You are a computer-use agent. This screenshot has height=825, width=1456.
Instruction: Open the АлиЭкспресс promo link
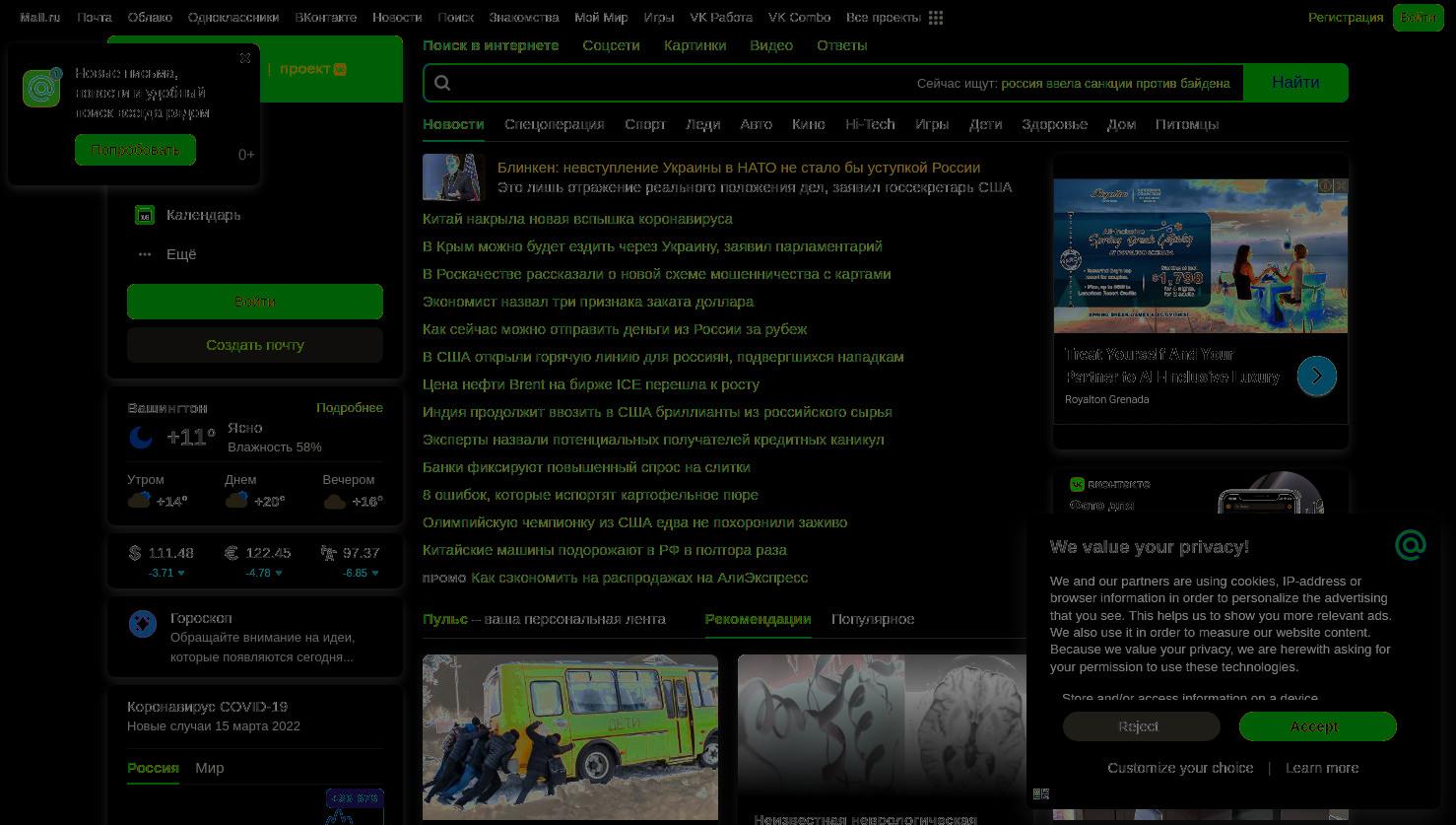[x=639, y=578]
